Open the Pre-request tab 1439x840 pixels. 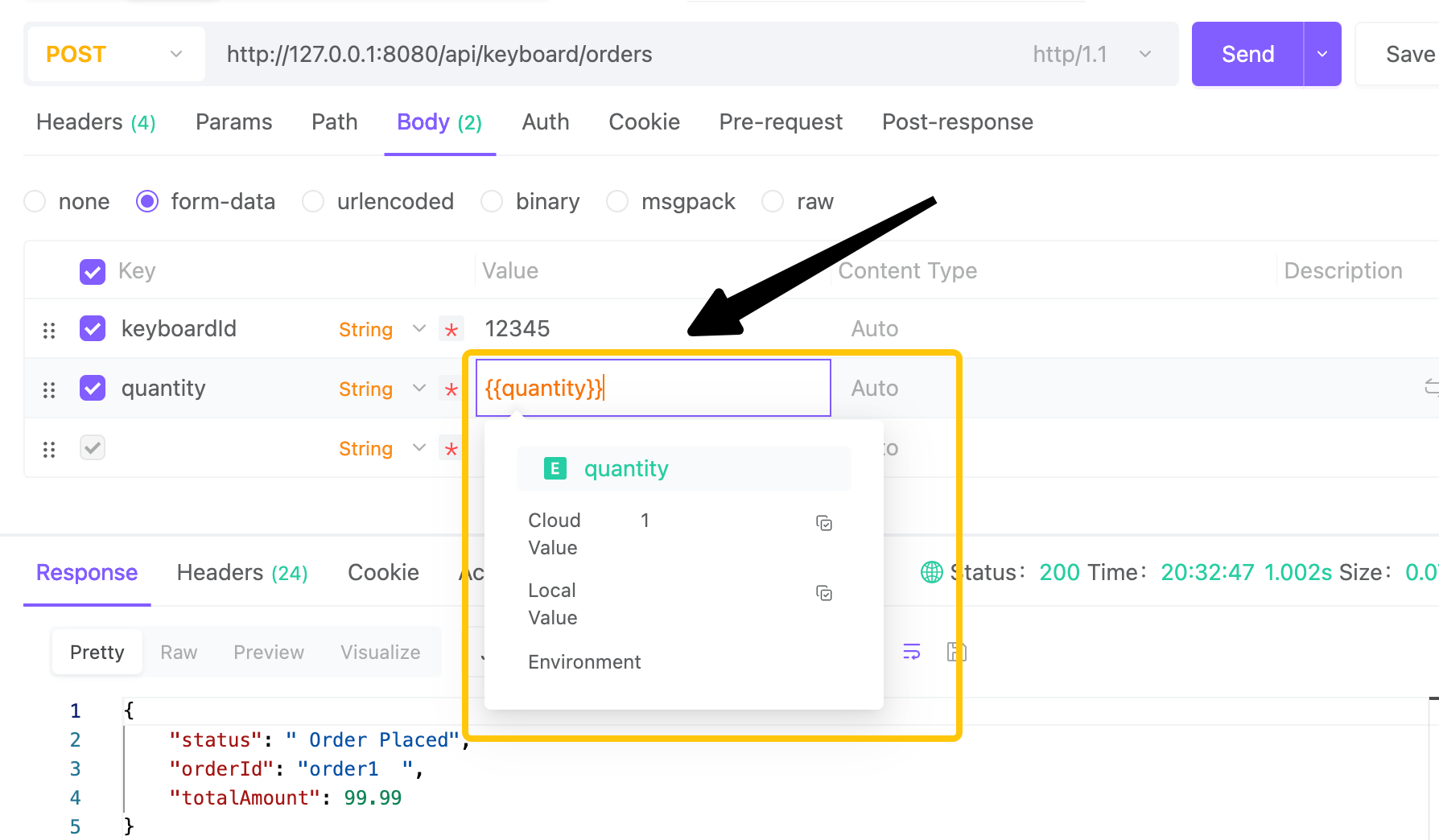(781, 122)
